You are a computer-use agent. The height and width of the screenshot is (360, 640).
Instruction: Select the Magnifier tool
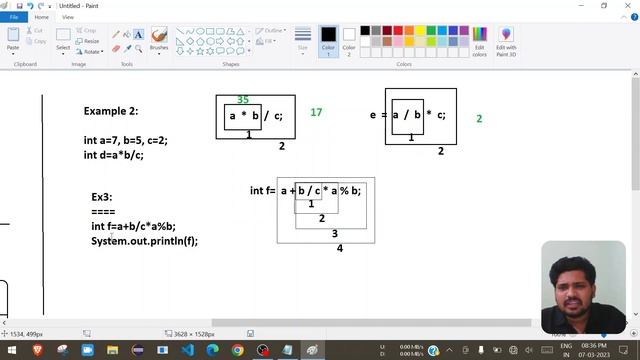point(139,49)
